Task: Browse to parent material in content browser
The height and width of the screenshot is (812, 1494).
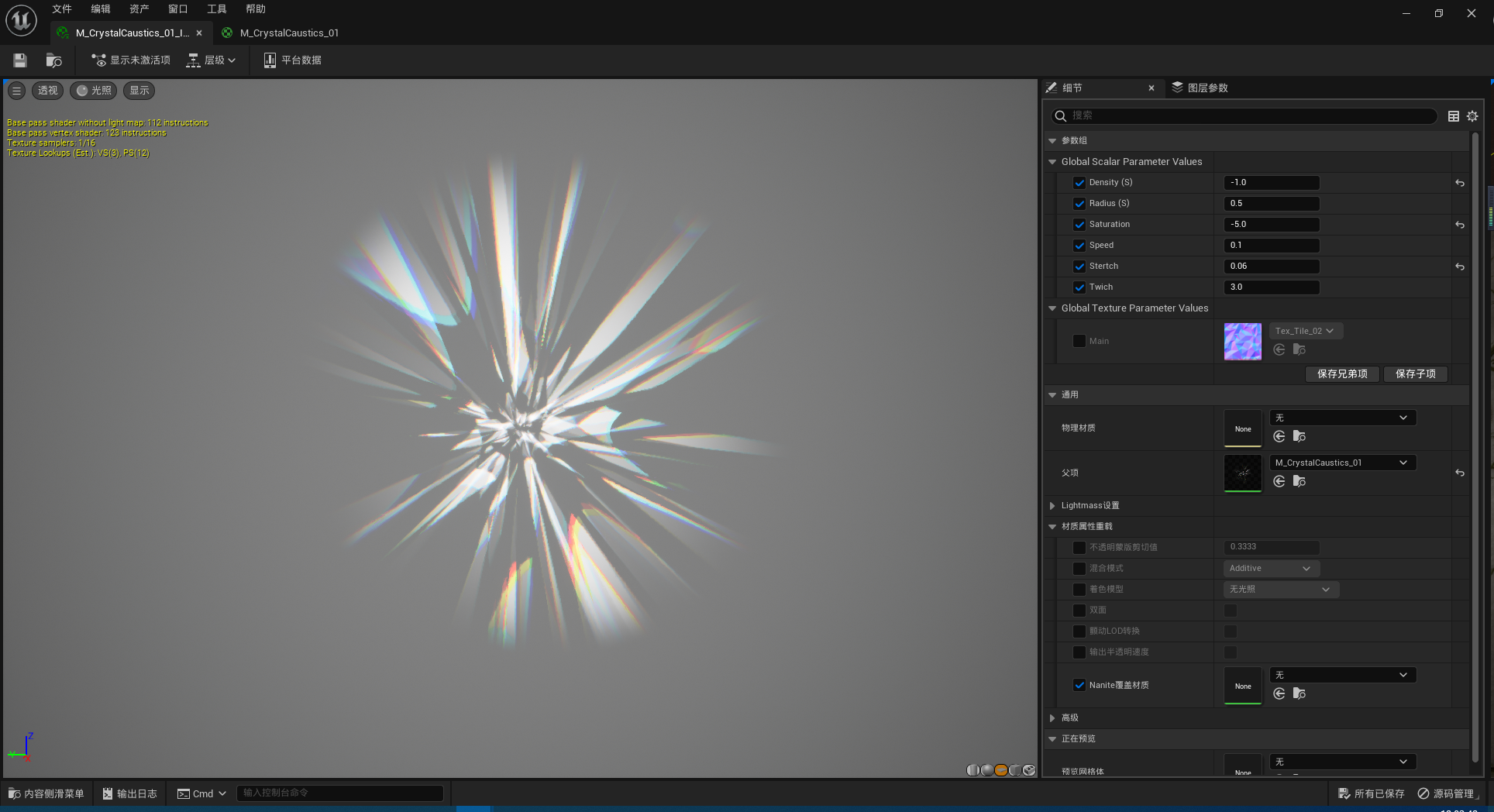Action: click(1300, 481)
